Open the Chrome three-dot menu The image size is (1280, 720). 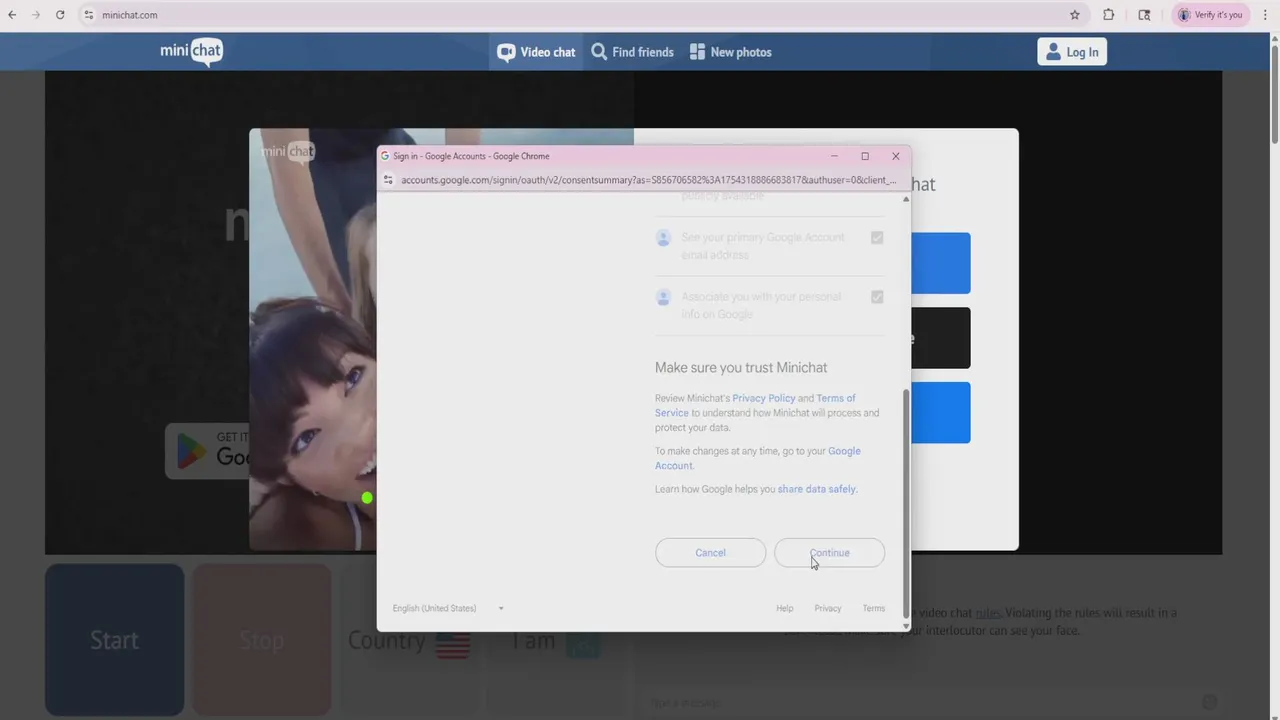point(1266,15)
